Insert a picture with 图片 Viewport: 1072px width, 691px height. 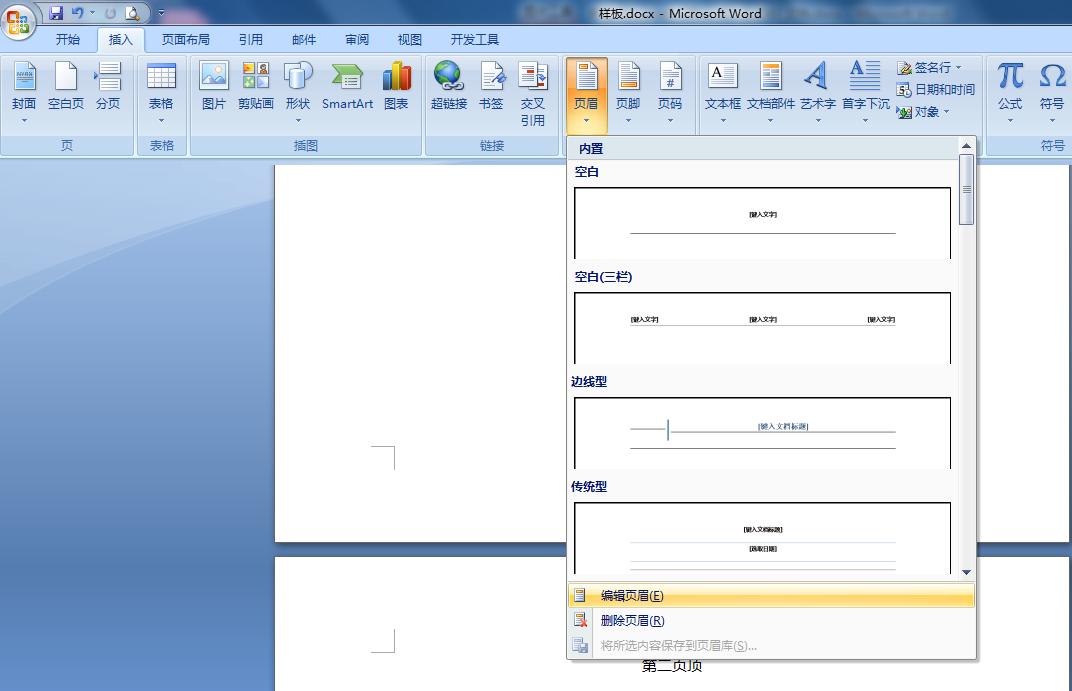point(214,85)
